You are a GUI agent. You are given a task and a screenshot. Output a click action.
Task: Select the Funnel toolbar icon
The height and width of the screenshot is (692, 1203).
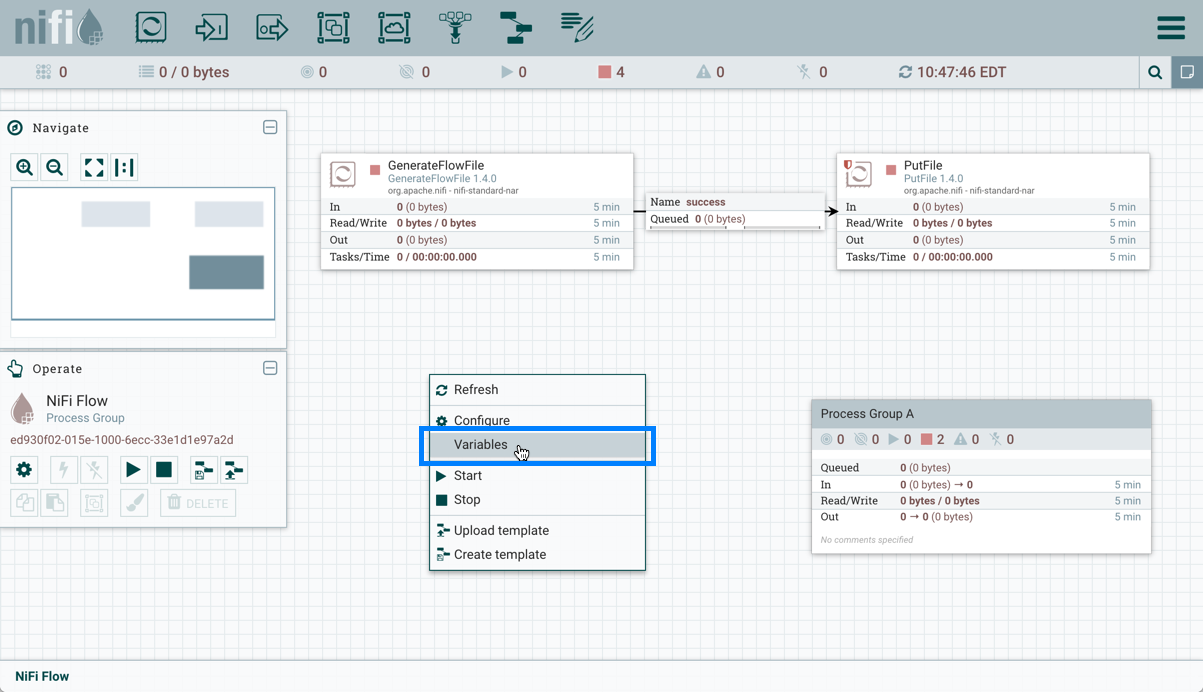pyautogui.click(x=455, y=27)
